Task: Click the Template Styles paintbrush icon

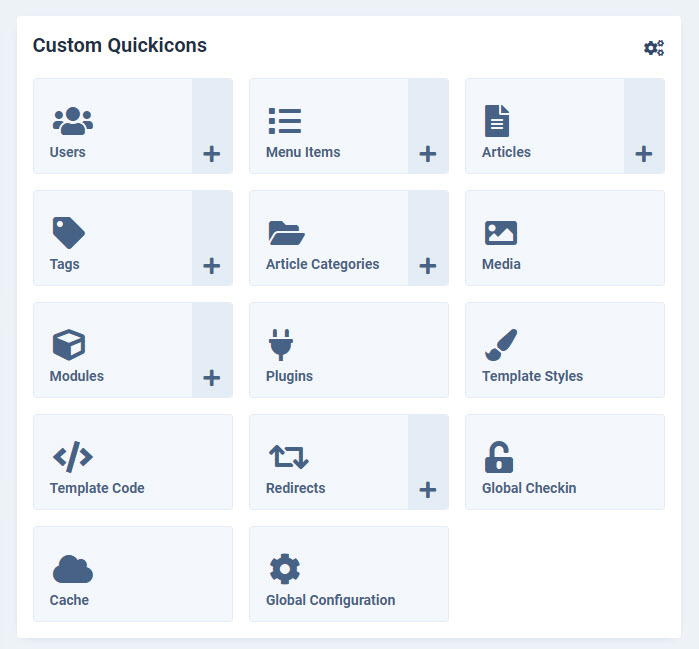Action: coord(500,345)
